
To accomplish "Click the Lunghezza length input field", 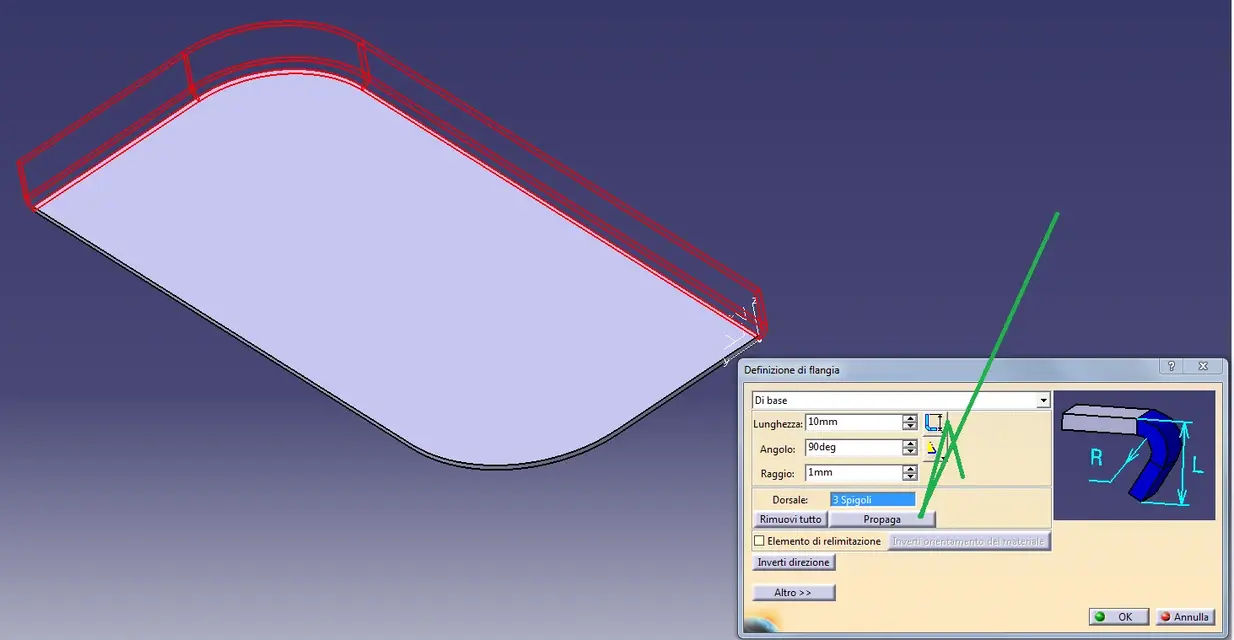I will point(853,422).
